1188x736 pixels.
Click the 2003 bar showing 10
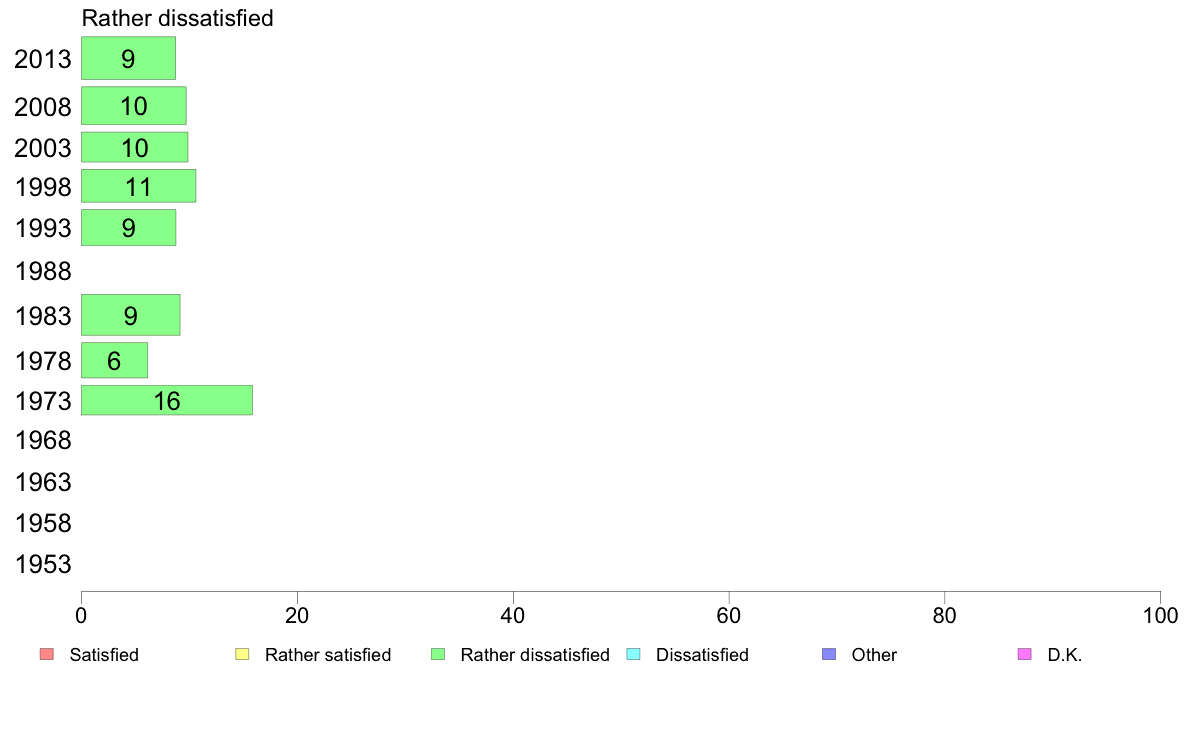[134, 147]
